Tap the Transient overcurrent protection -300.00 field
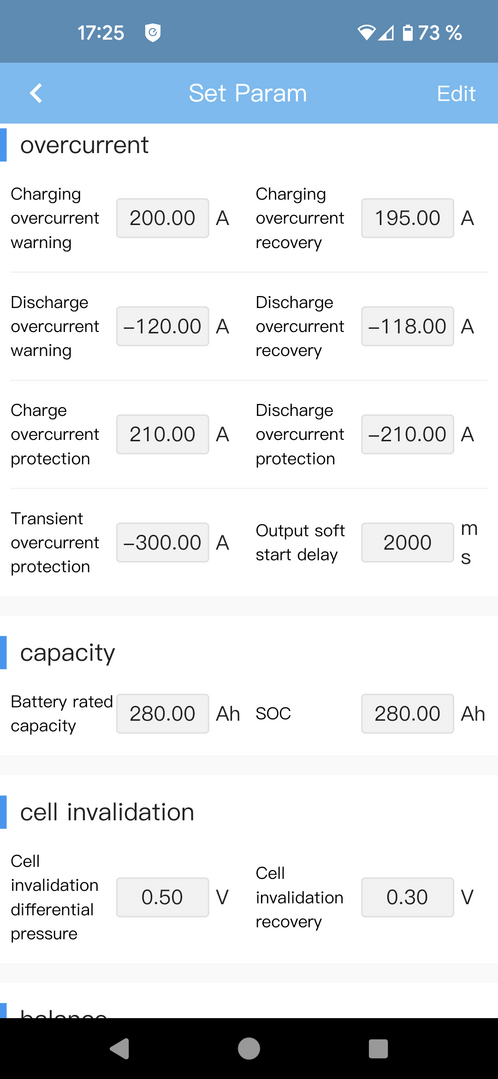498x1079 pixels. [x=162, y=542]
